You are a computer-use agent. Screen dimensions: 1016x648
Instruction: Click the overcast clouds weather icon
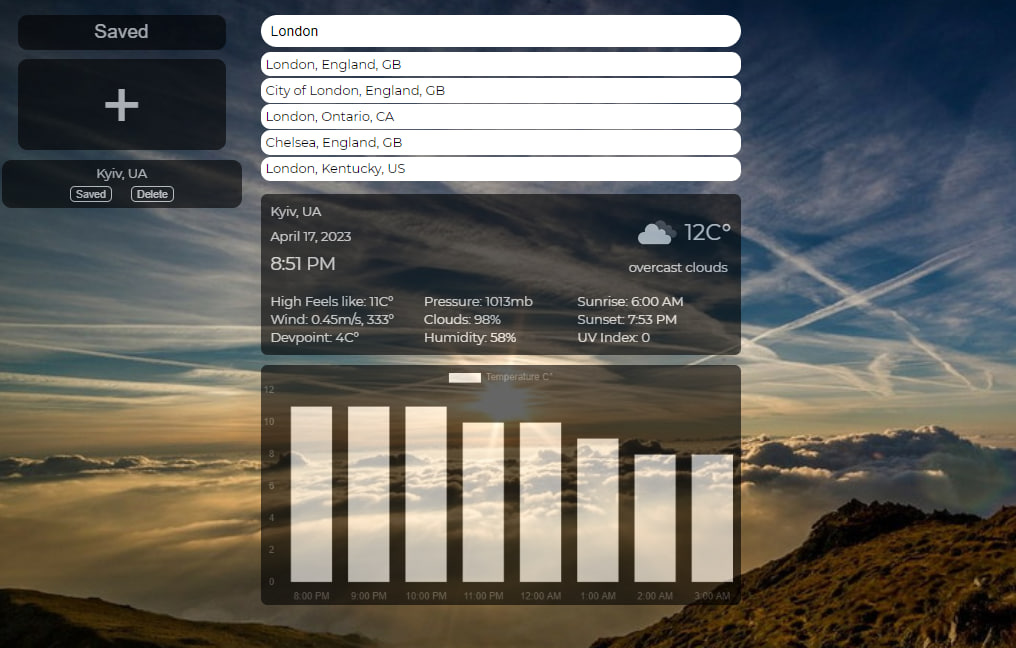coord(656,233)
